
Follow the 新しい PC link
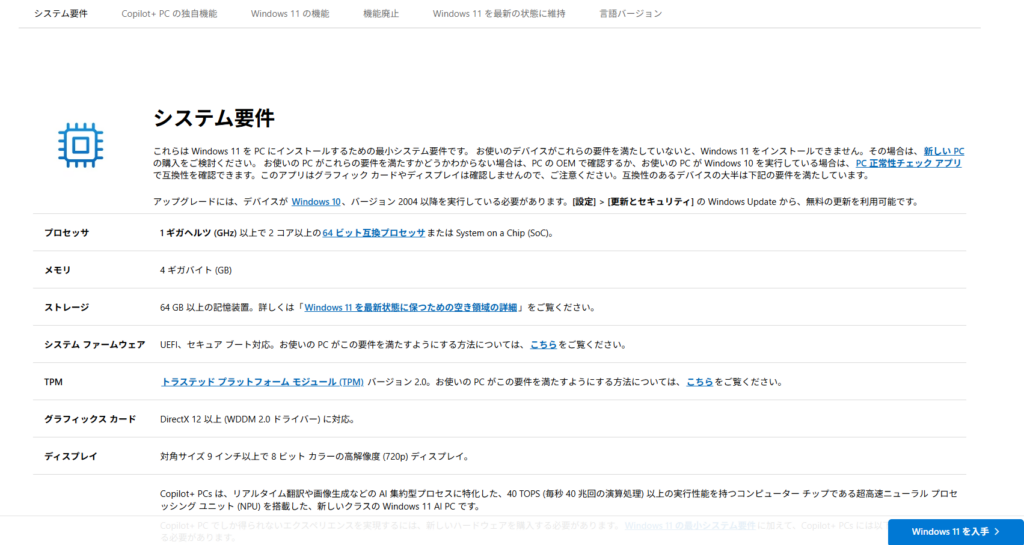click(x=943, y=150)
